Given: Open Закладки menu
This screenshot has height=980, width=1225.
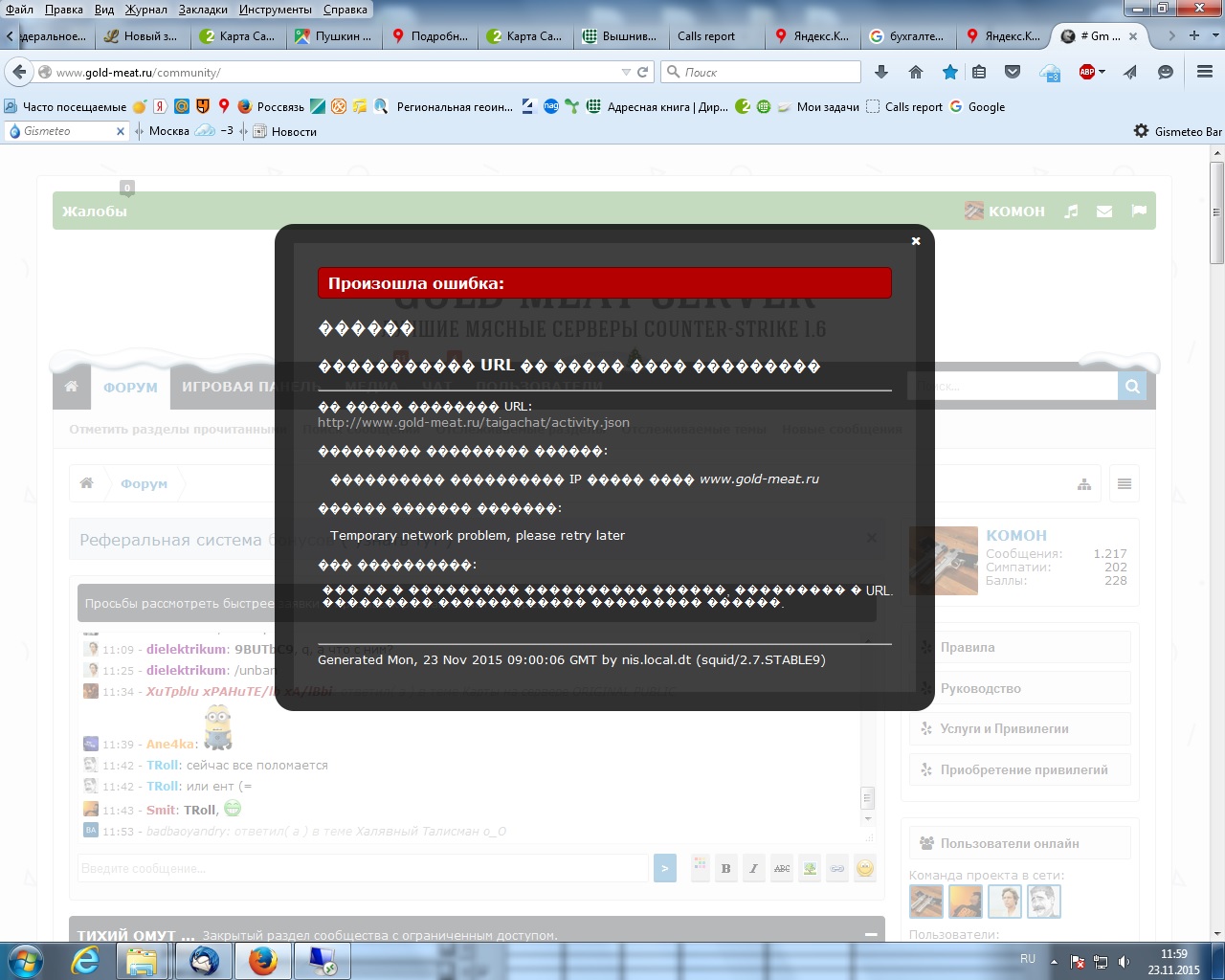Looking at the screenshot, I should tap(203, 10).
